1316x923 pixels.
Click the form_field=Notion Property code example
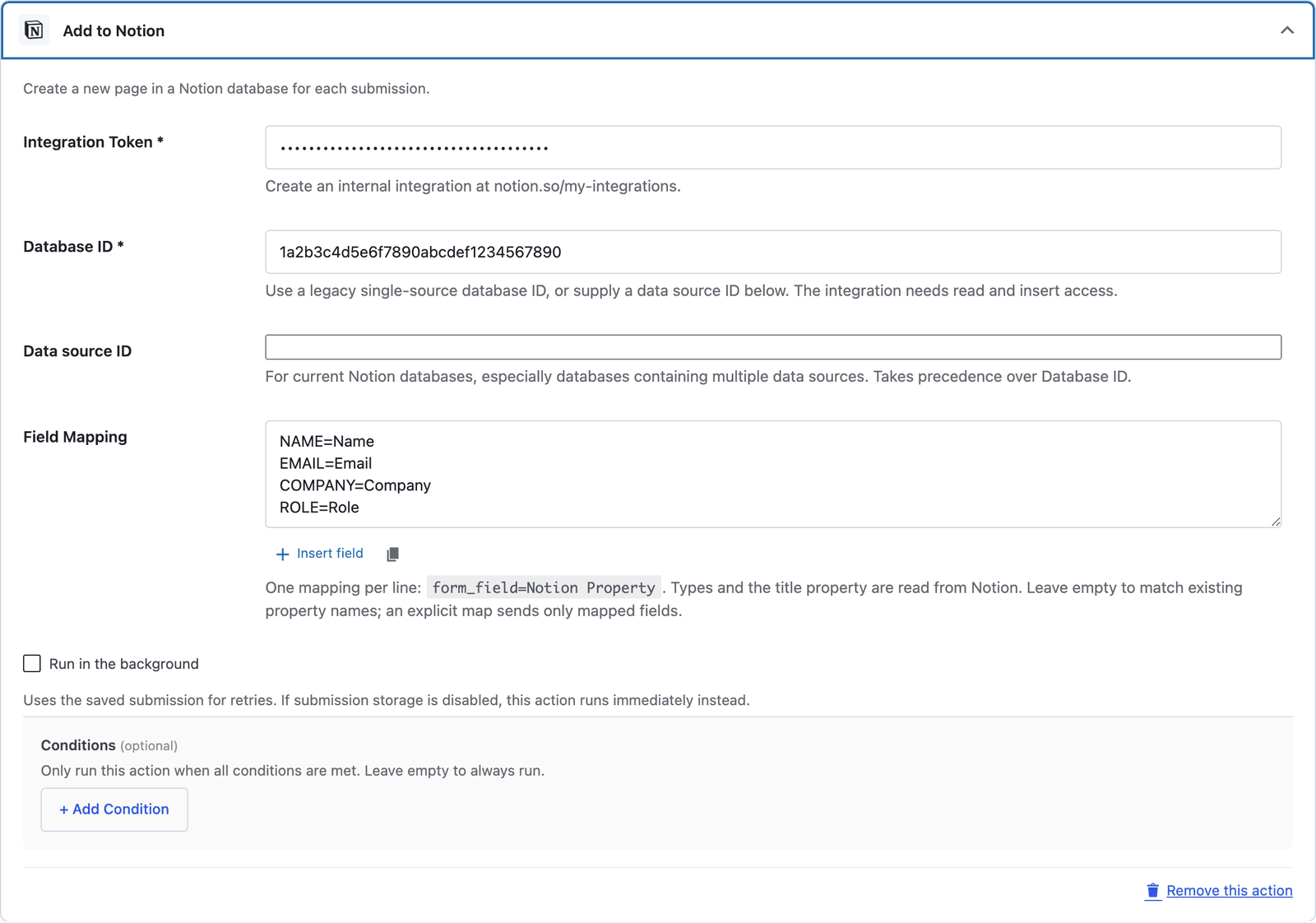point(544,588)
